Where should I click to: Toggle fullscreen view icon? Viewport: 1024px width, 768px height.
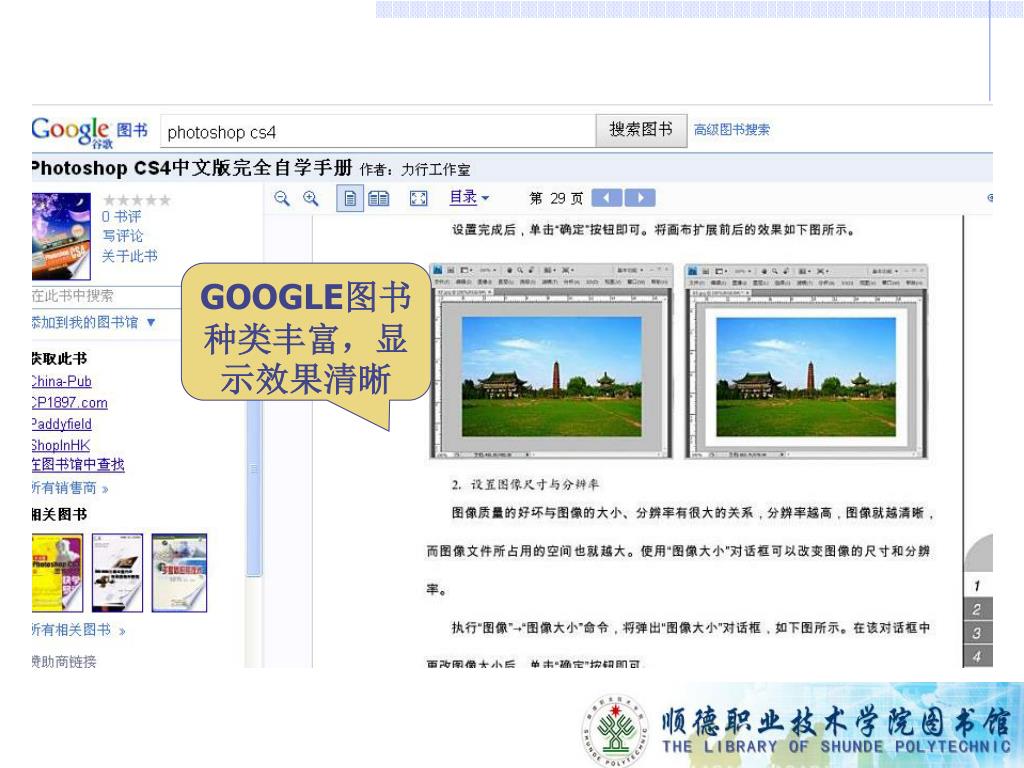tap(418, 199)
